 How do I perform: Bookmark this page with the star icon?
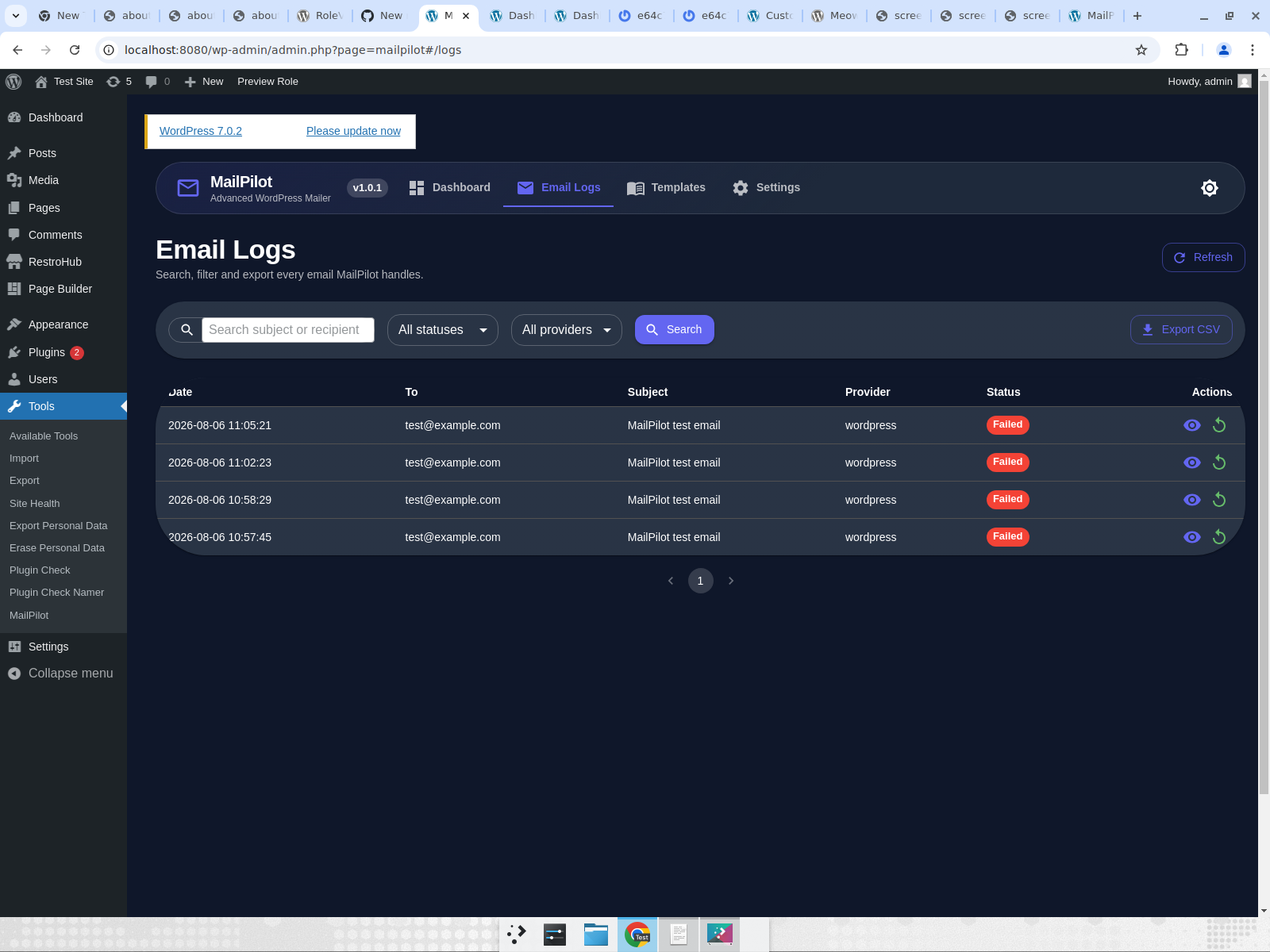coord(1141,50)
